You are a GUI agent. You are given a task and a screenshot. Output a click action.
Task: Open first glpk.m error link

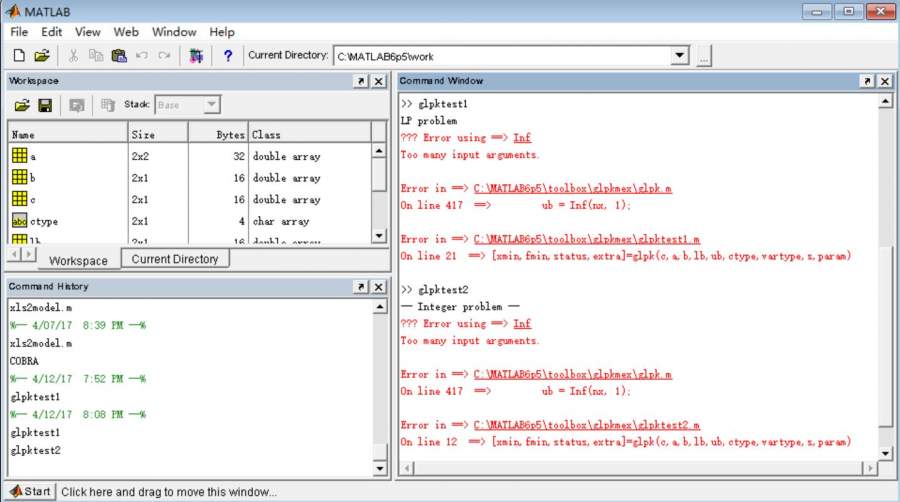pyautogui.click(x=572, y=188)
